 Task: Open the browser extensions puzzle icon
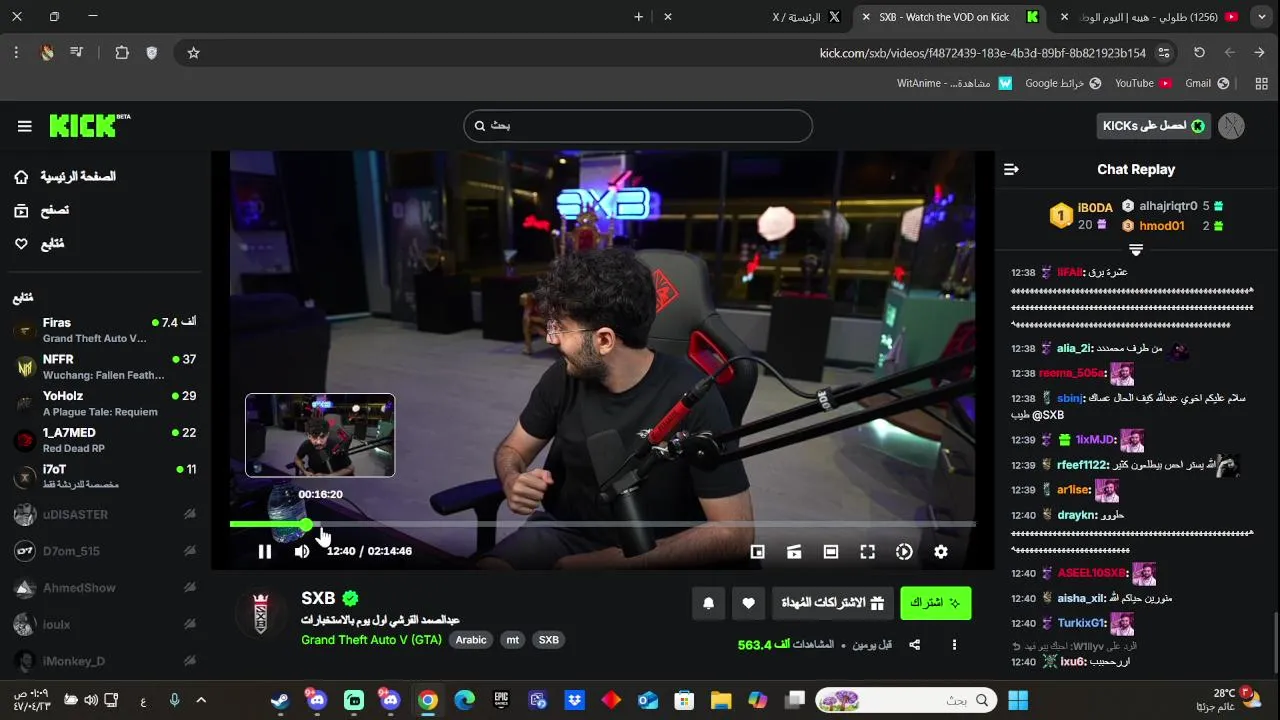(122, 53)
